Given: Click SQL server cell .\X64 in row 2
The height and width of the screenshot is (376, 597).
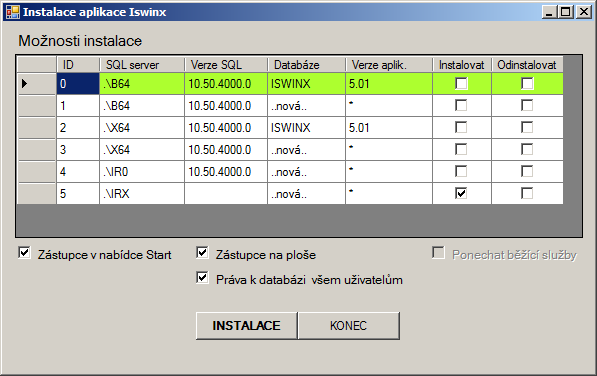Looking at the screenshot, I should point(142,127).
